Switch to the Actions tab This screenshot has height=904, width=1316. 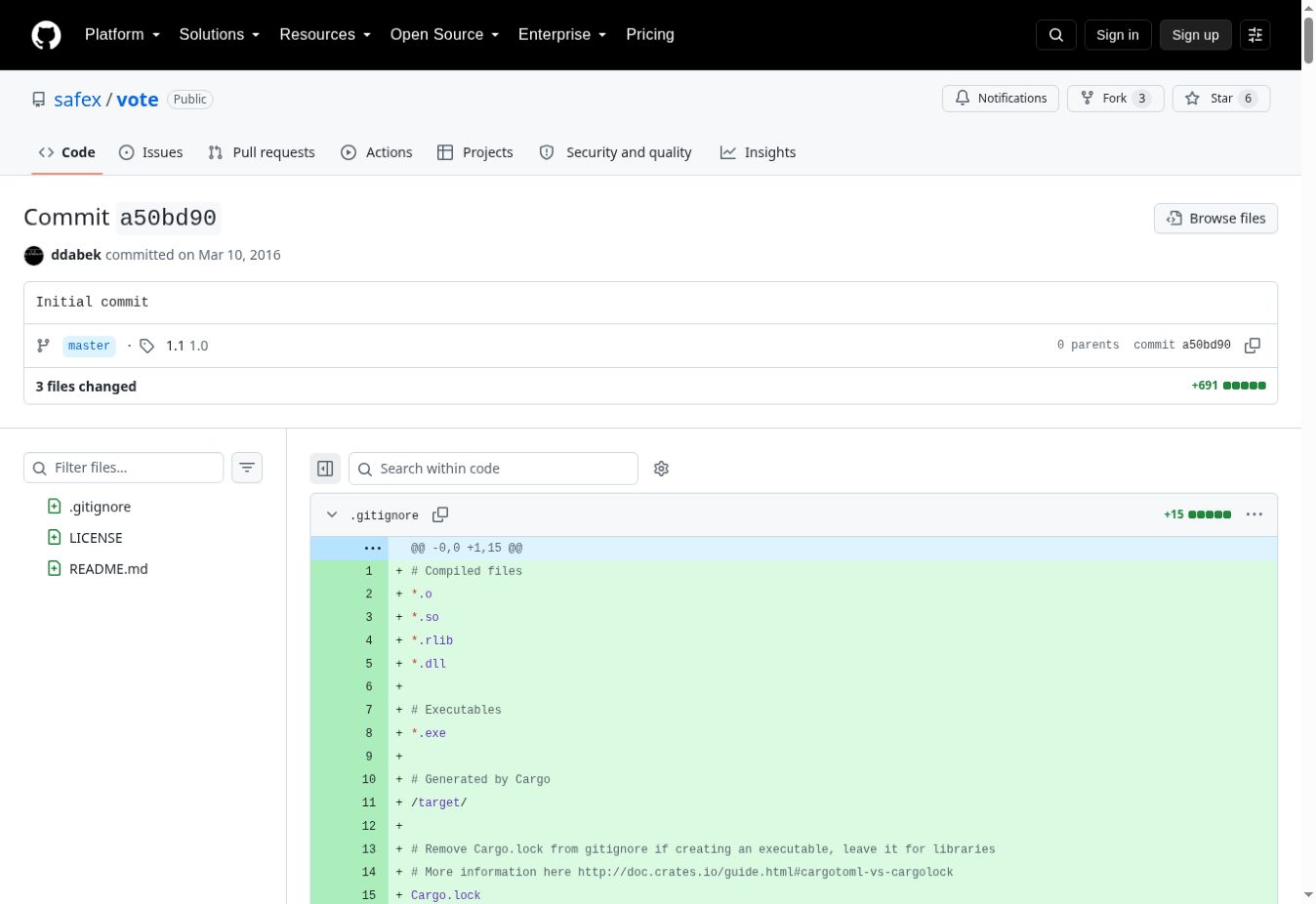[x=376, y=152]
